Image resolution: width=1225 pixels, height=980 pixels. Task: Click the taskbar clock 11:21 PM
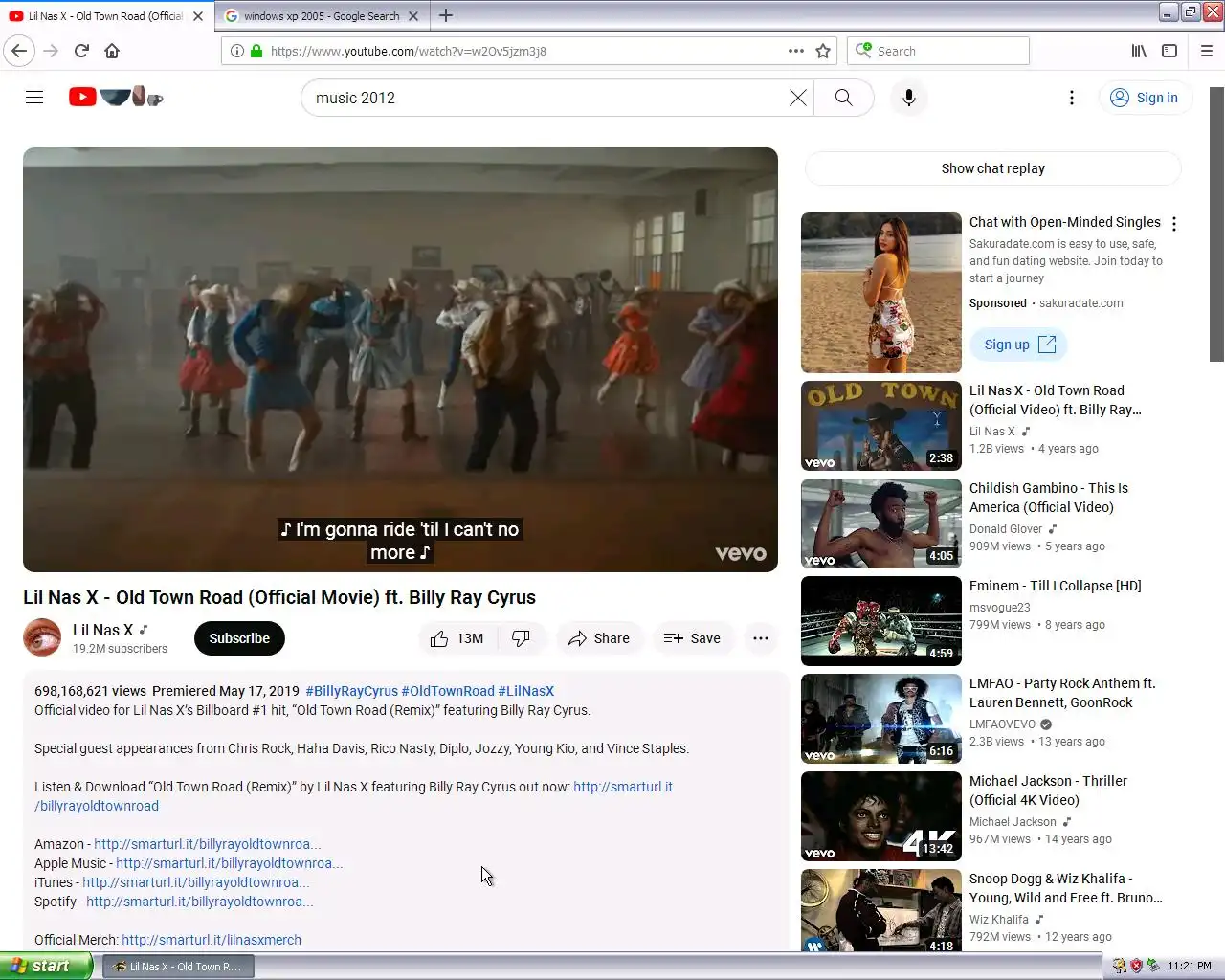pos(1190,966)
